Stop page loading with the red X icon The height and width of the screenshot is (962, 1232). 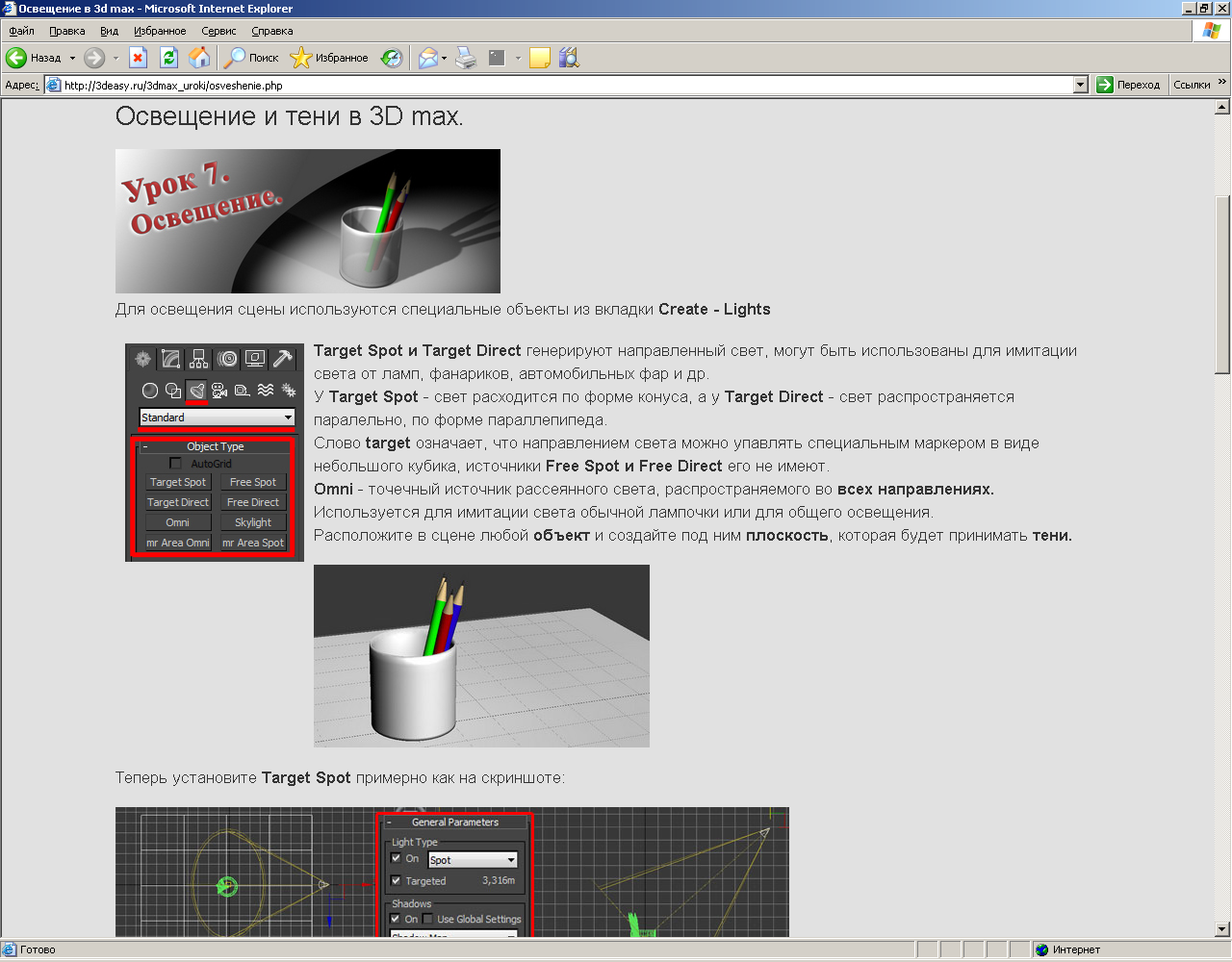point(139,58)
